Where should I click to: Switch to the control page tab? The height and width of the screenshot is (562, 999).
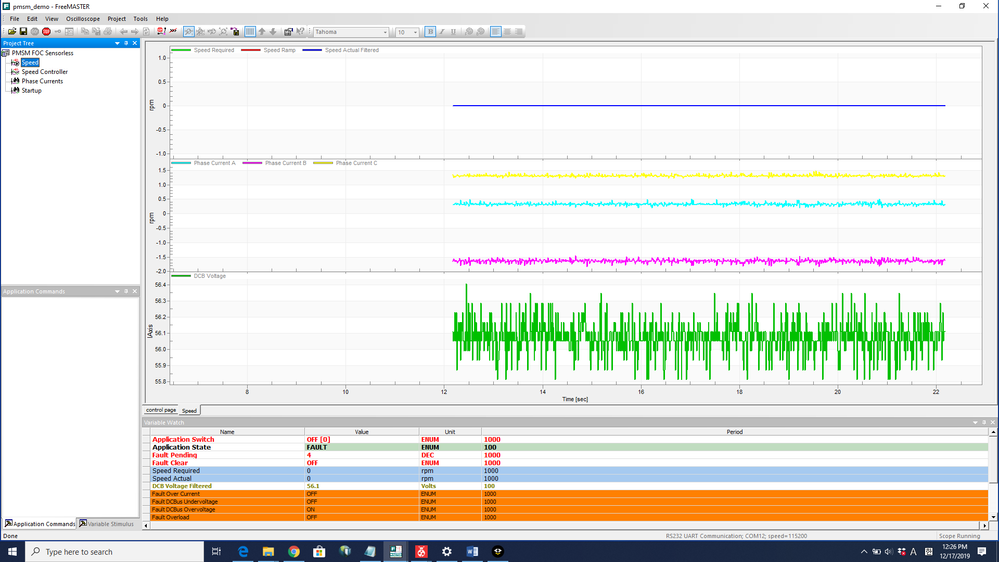point(161,410)
